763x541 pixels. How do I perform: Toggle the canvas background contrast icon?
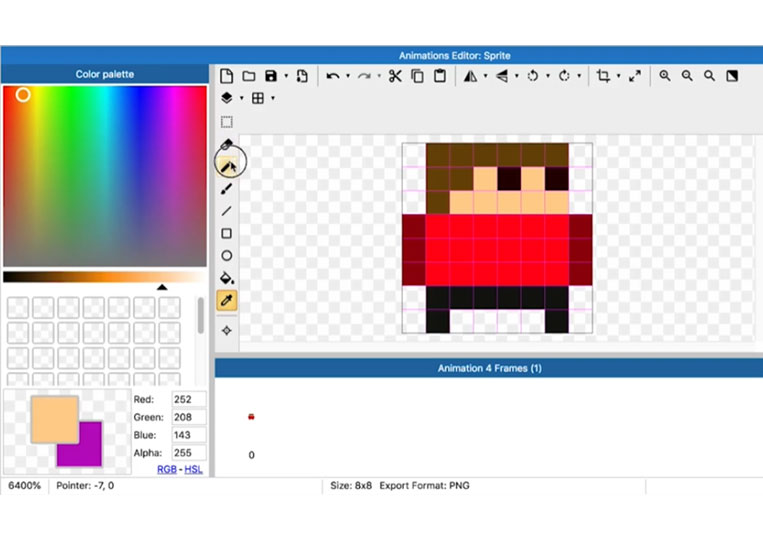pyautogui.click(x=732, y=76)
